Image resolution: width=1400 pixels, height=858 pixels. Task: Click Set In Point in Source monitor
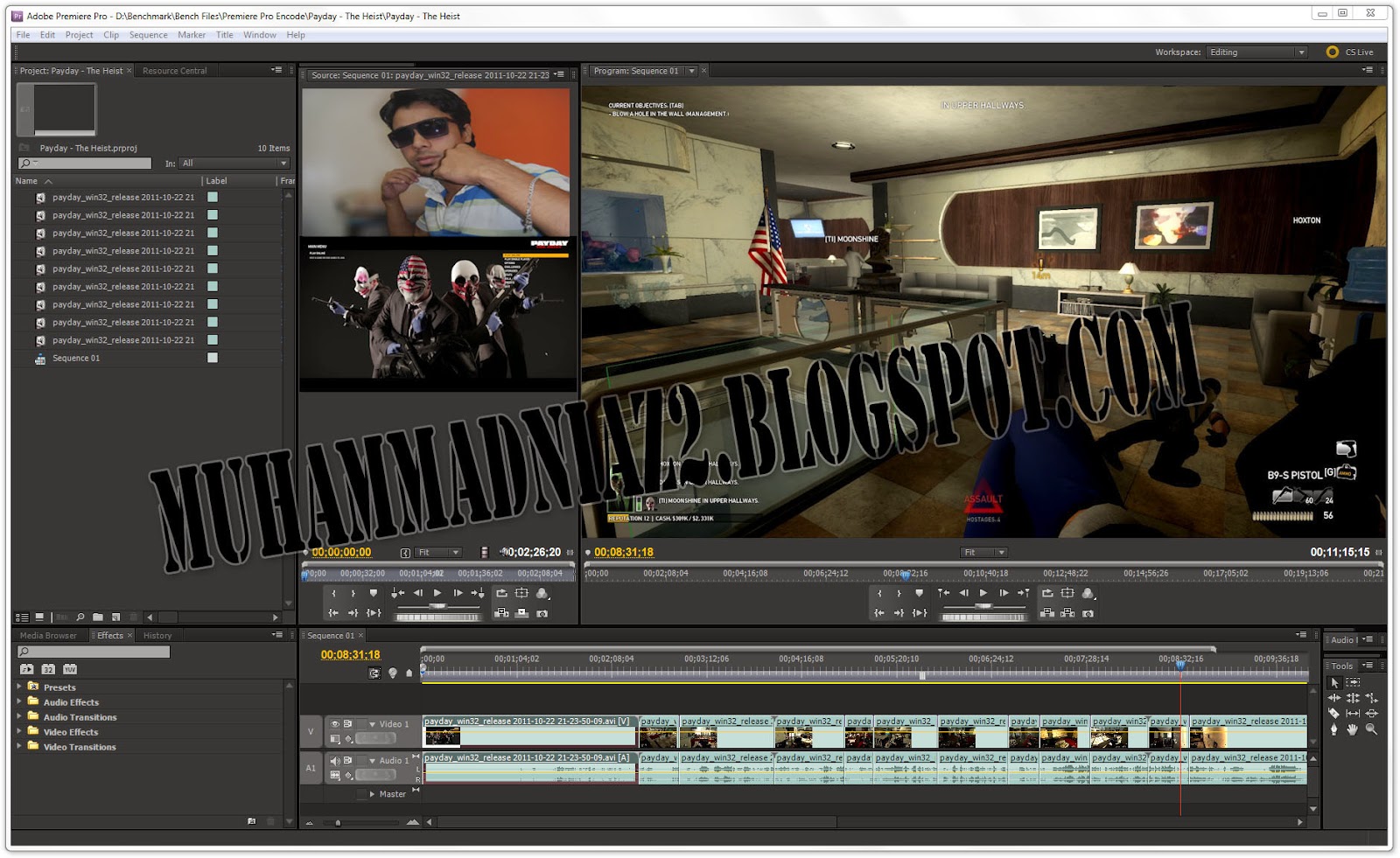pyautogui.click(x=333, y=593)
